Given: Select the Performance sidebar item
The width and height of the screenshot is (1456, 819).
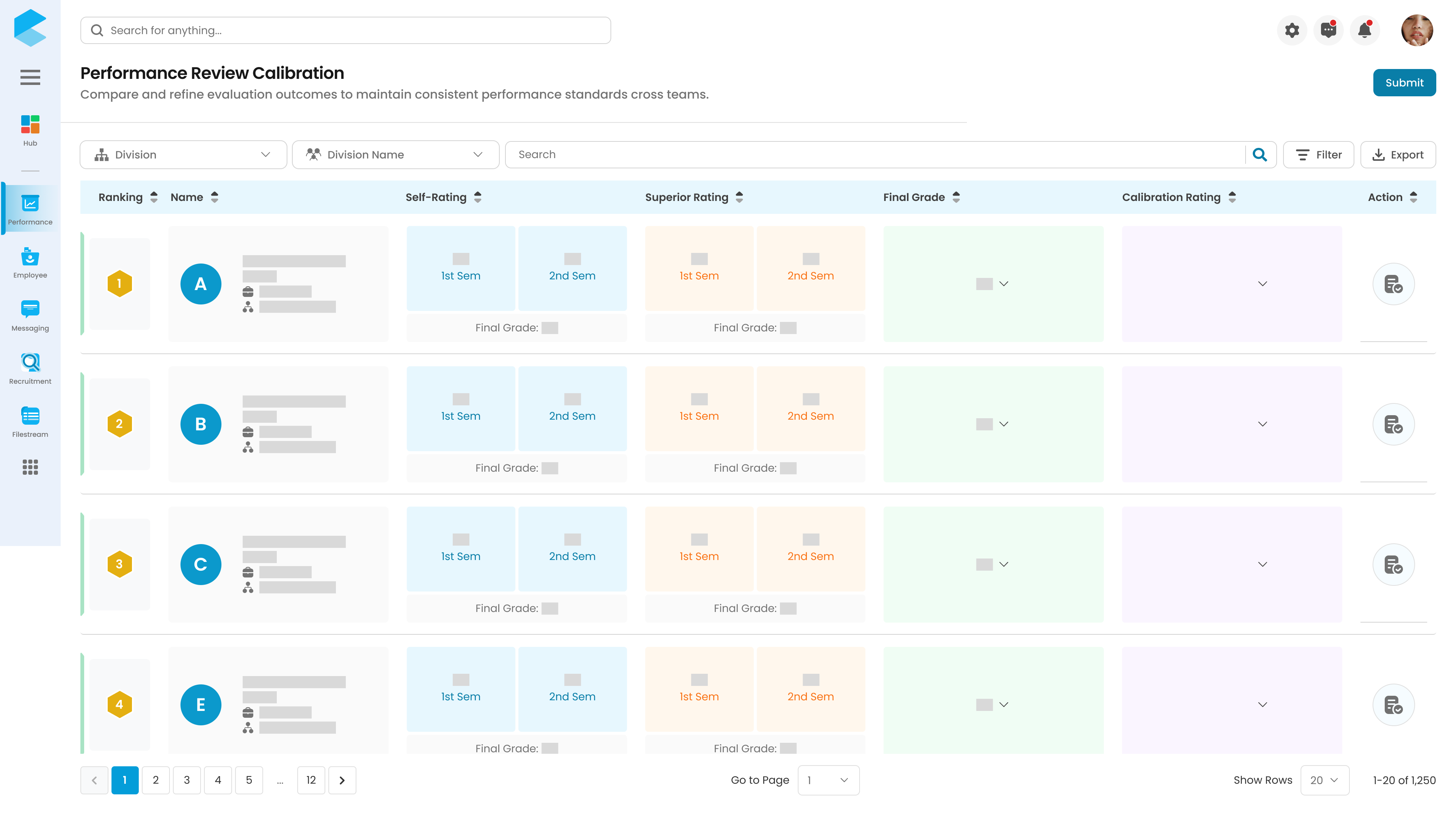Looking at the screenshot, I should click(x=30, y=210).
